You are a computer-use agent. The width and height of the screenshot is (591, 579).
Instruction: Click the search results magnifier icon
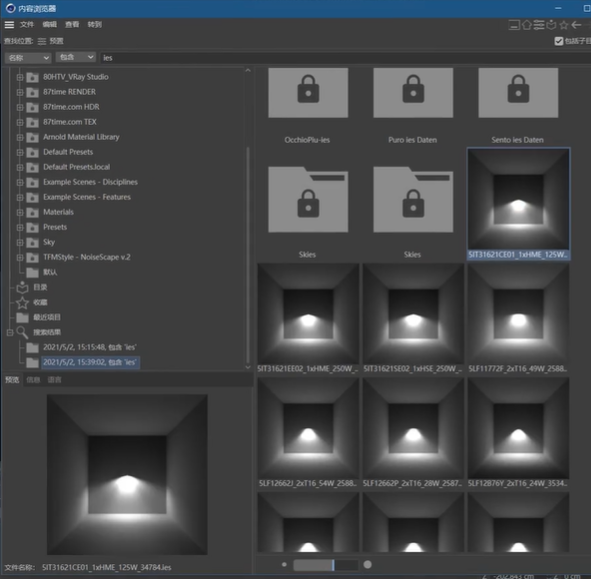click(x=22, y=332)
